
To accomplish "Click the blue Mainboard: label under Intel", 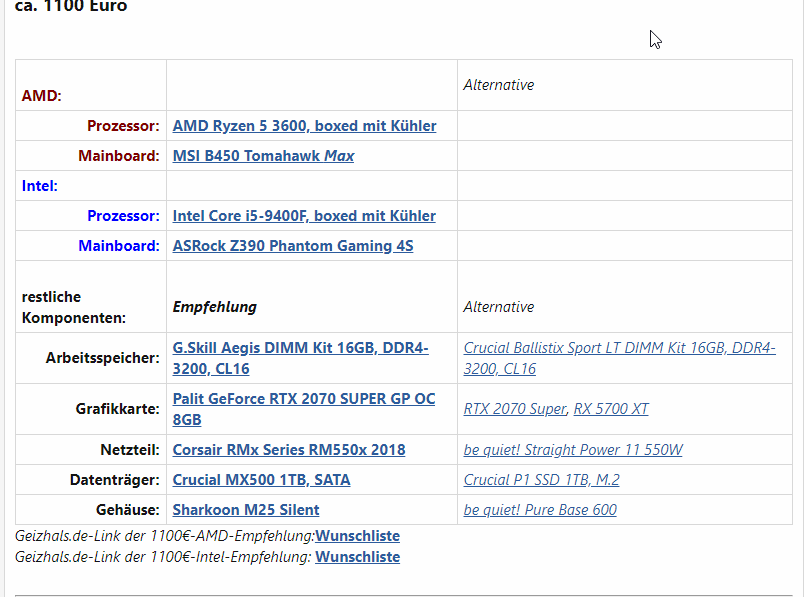I will click(119, 246).
